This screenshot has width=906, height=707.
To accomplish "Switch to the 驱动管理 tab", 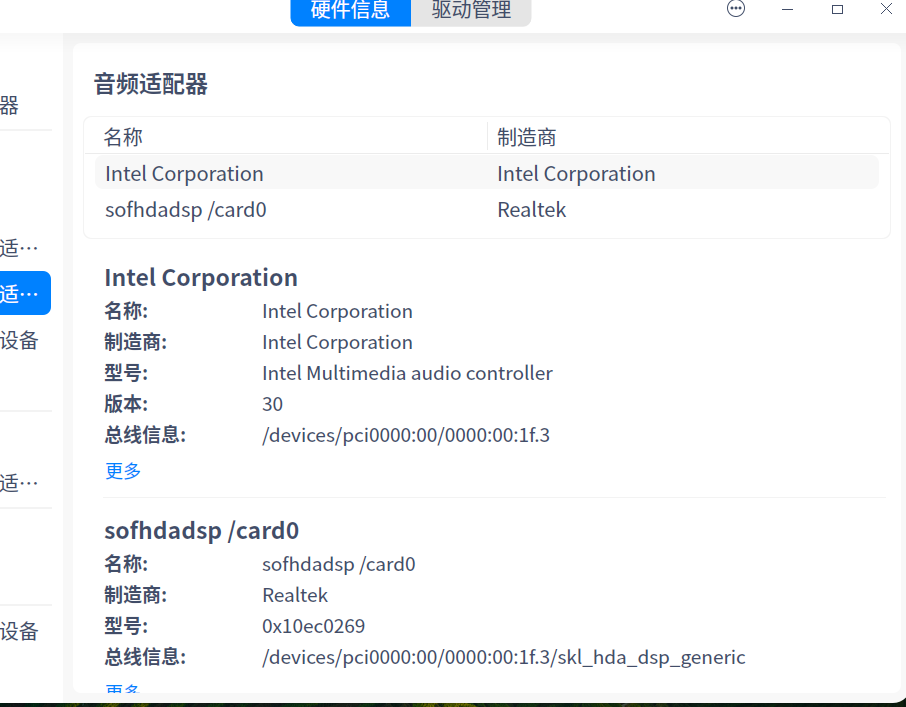I will [x=470, y=12].
